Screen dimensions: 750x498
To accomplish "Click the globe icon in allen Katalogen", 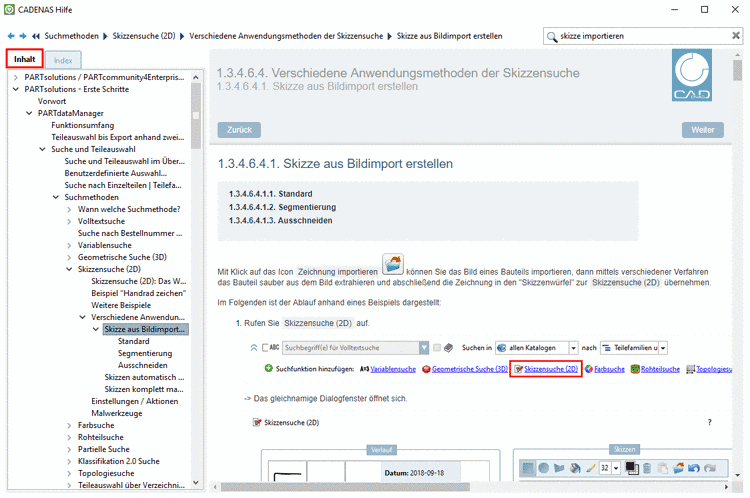I will coord(501,348).
